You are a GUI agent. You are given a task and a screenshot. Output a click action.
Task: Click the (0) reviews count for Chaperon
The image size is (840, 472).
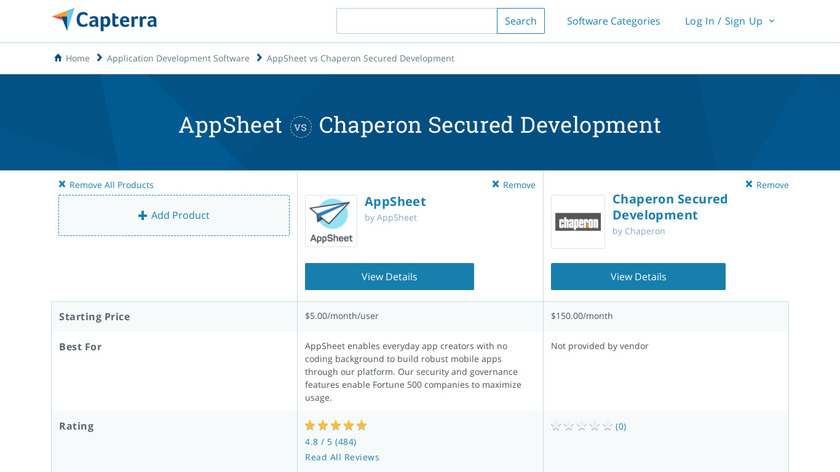tap(620, 426)
